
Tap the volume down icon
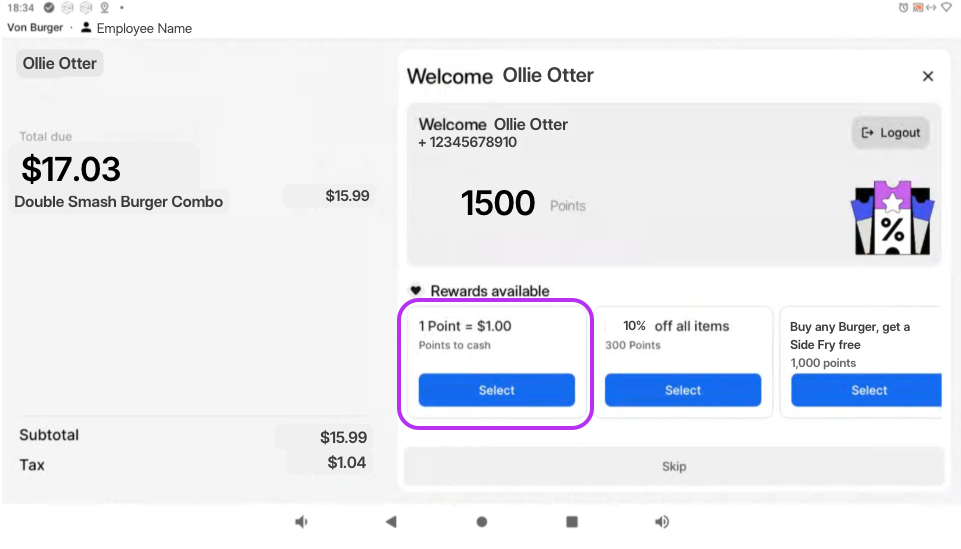tap(301, 522)
